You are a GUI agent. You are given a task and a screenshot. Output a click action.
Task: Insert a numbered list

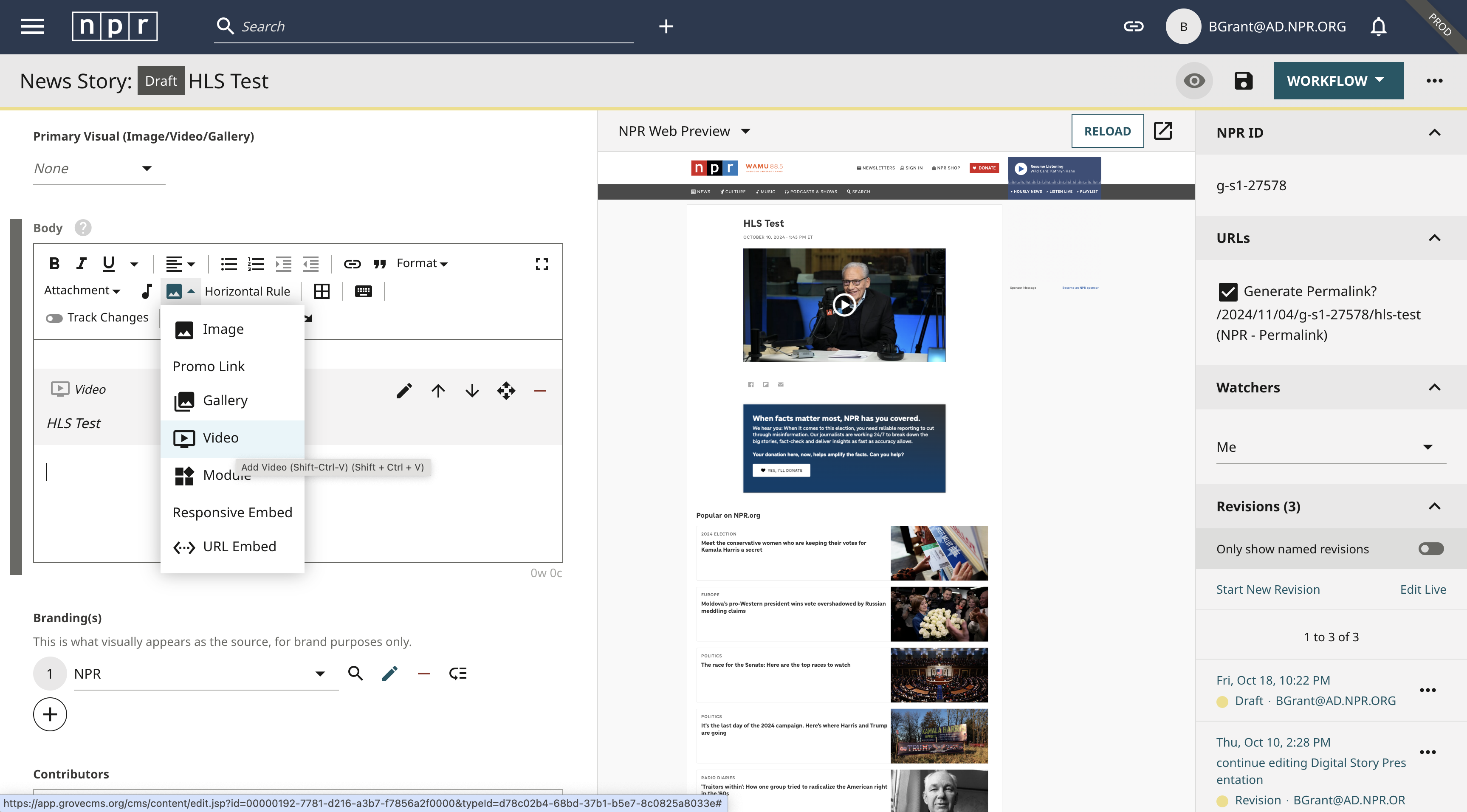(x=256, y=264)
